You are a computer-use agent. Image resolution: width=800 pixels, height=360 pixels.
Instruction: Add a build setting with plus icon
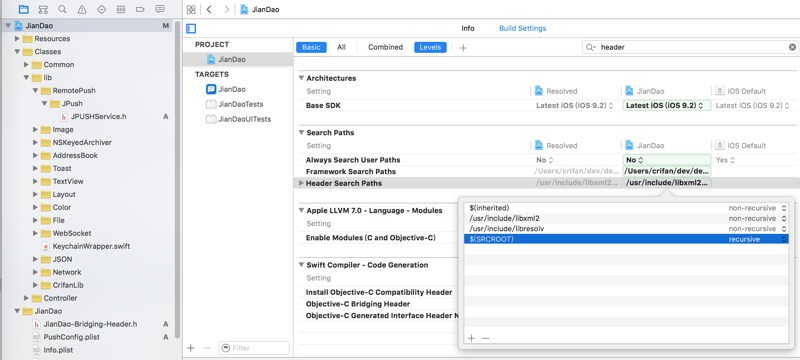coord(463,47)
